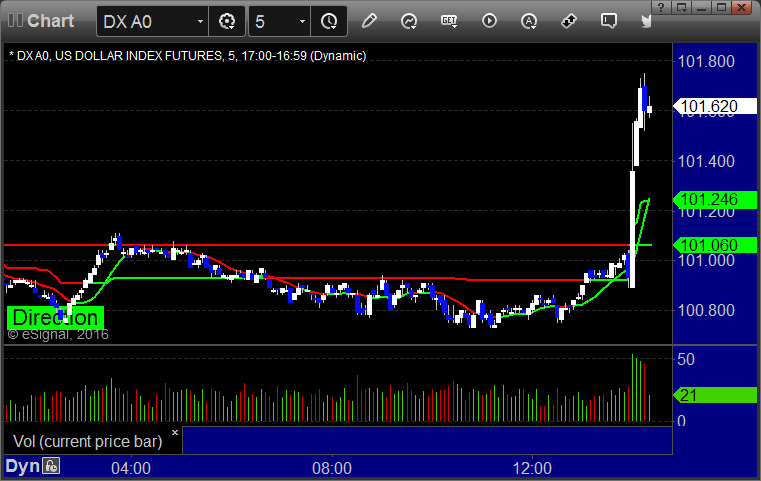
Task: Close the Vol current price bar tab
Action: coord(174,433)
